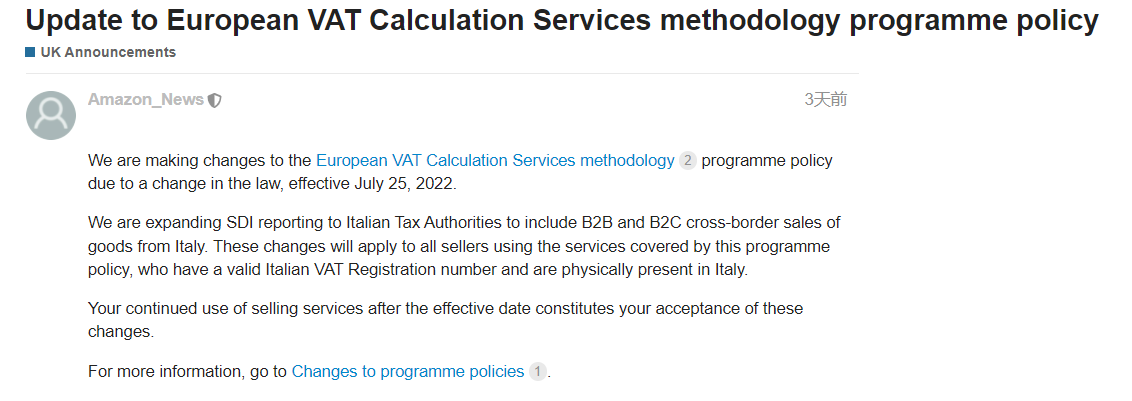1132x401 pixels.
Task: Click the click-count badge showing 1
Action: 537,371
